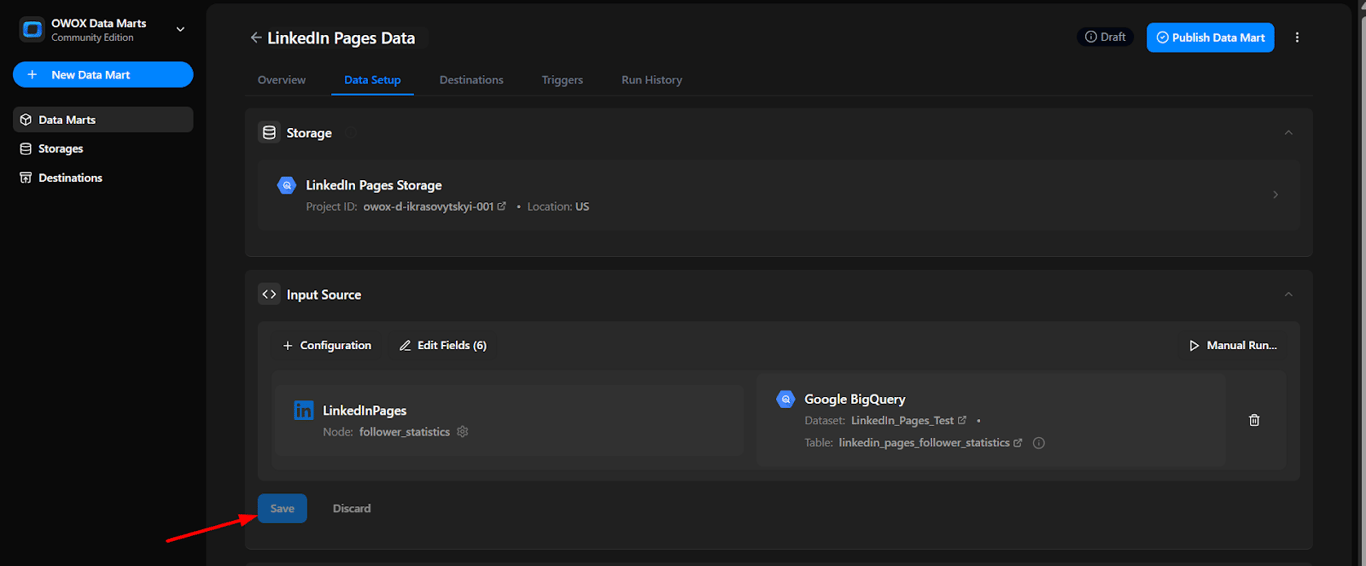Image resolution: width=1366 pixels, height=566 pixels.
Task: Click the Draft status badge
Action: (x=1105, y=37)
